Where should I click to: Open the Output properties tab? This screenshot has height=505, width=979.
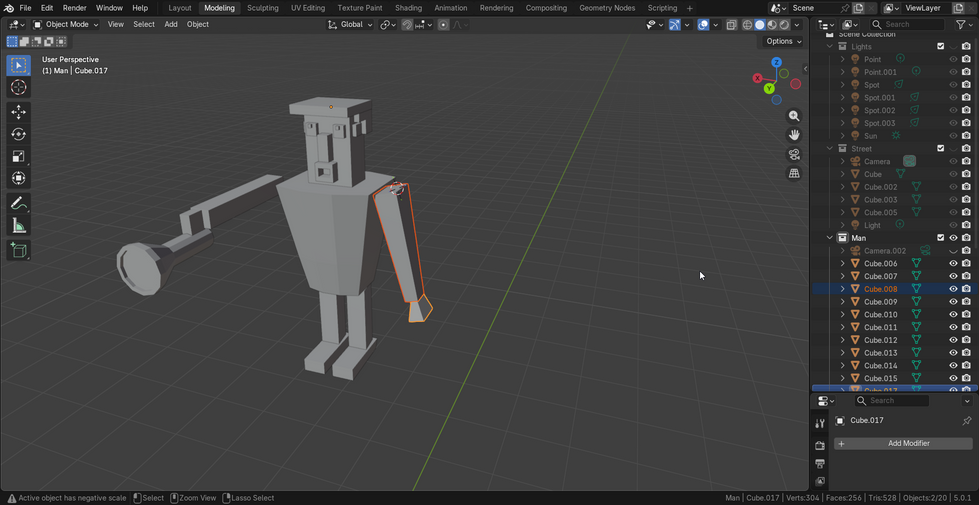click(820, 464)
